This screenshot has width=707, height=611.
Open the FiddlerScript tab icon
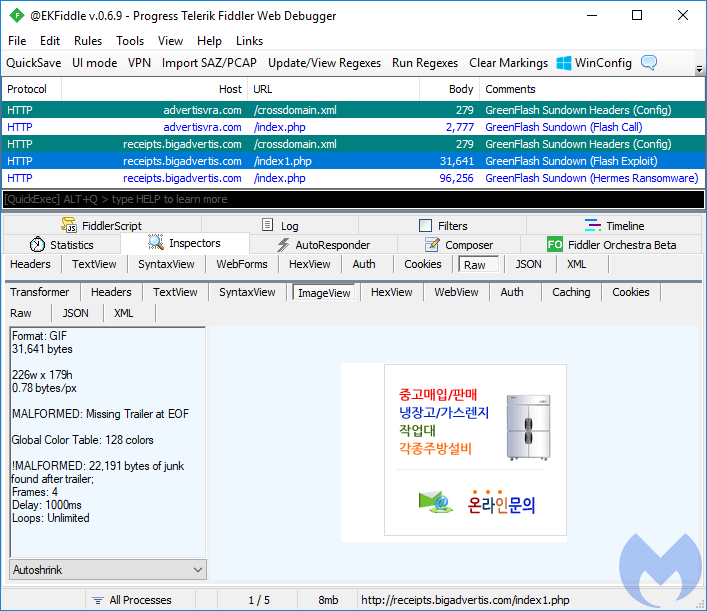68,226
